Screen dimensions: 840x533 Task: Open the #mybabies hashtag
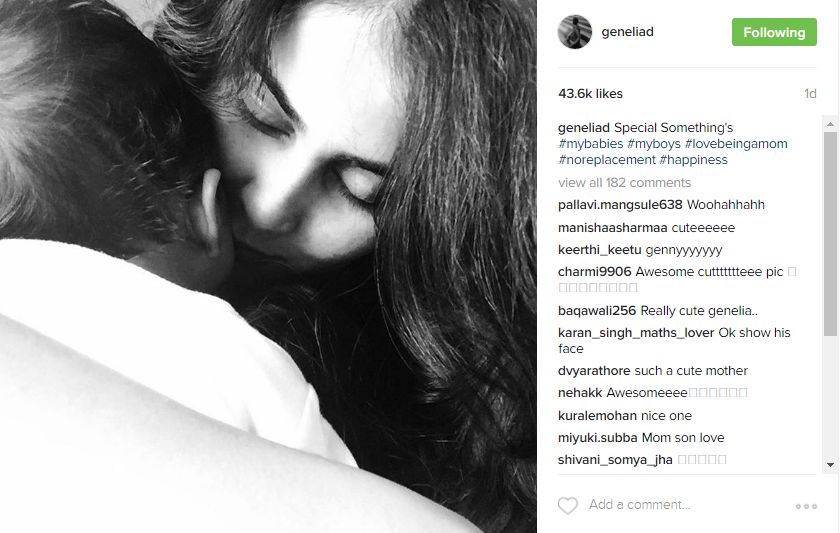[590, 144]
